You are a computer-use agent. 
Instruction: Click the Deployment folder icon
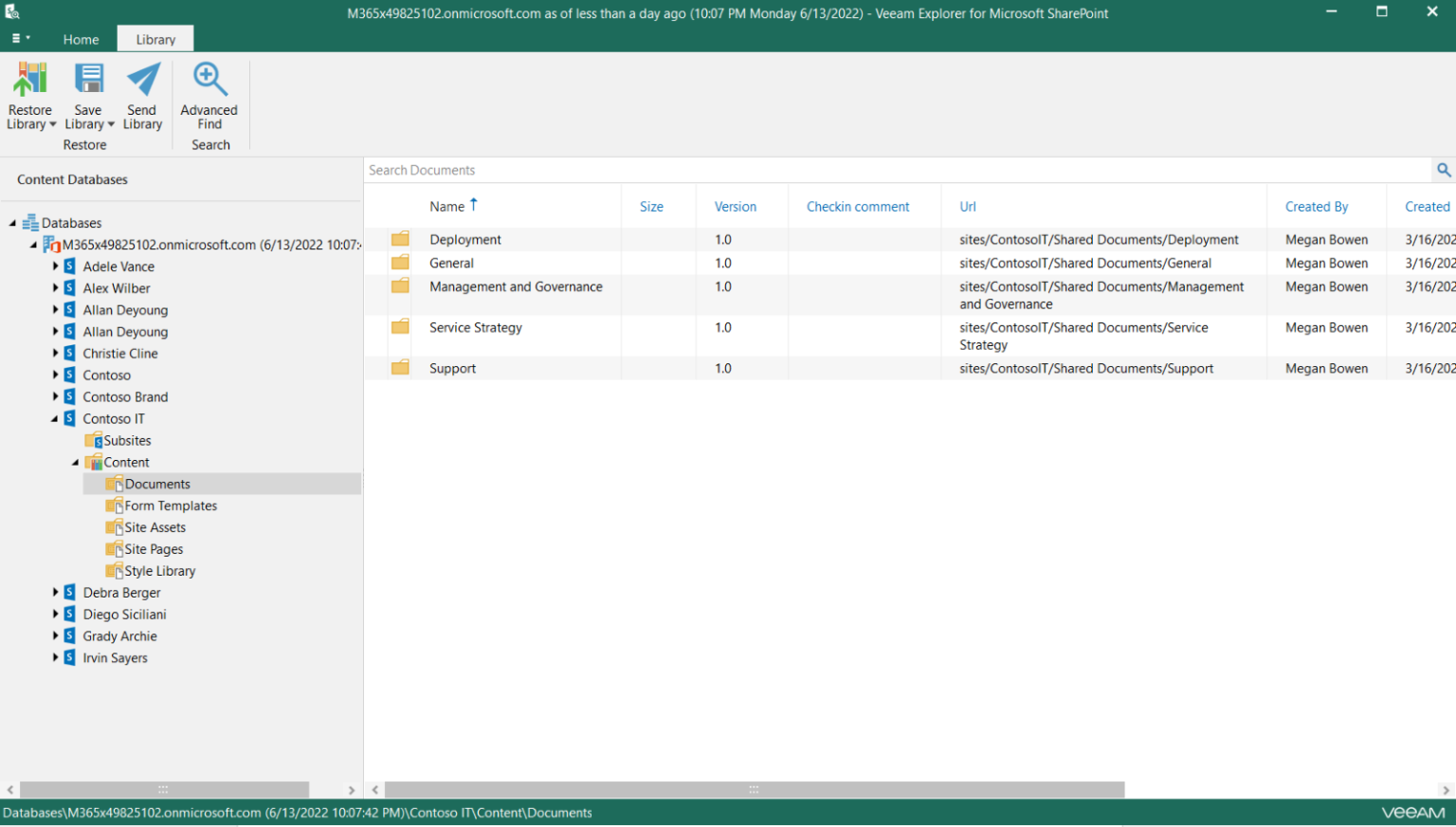coord(399,239)
